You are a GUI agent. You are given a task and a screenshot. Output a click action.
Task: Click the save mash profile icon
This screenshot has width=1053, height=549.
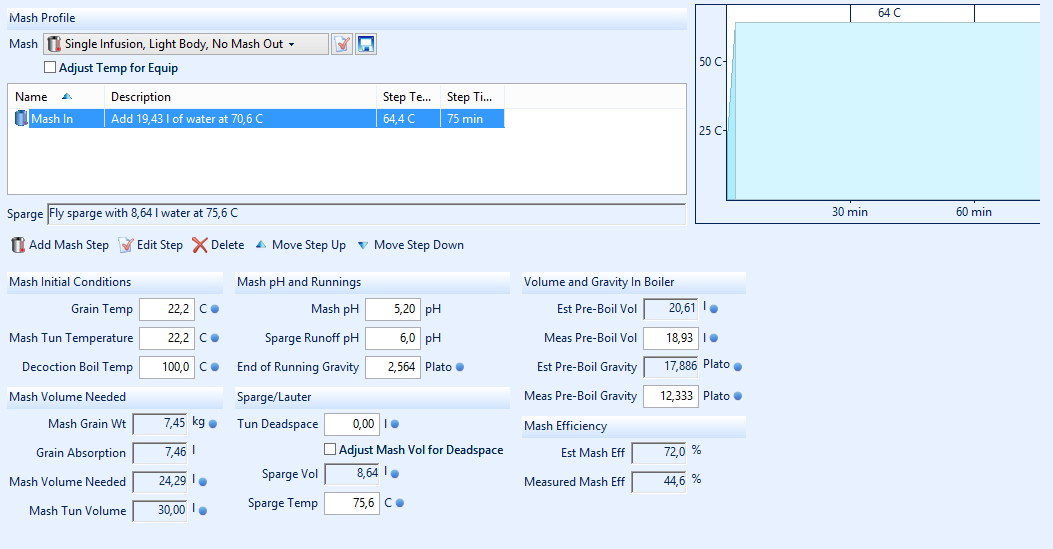click(366, 44)
